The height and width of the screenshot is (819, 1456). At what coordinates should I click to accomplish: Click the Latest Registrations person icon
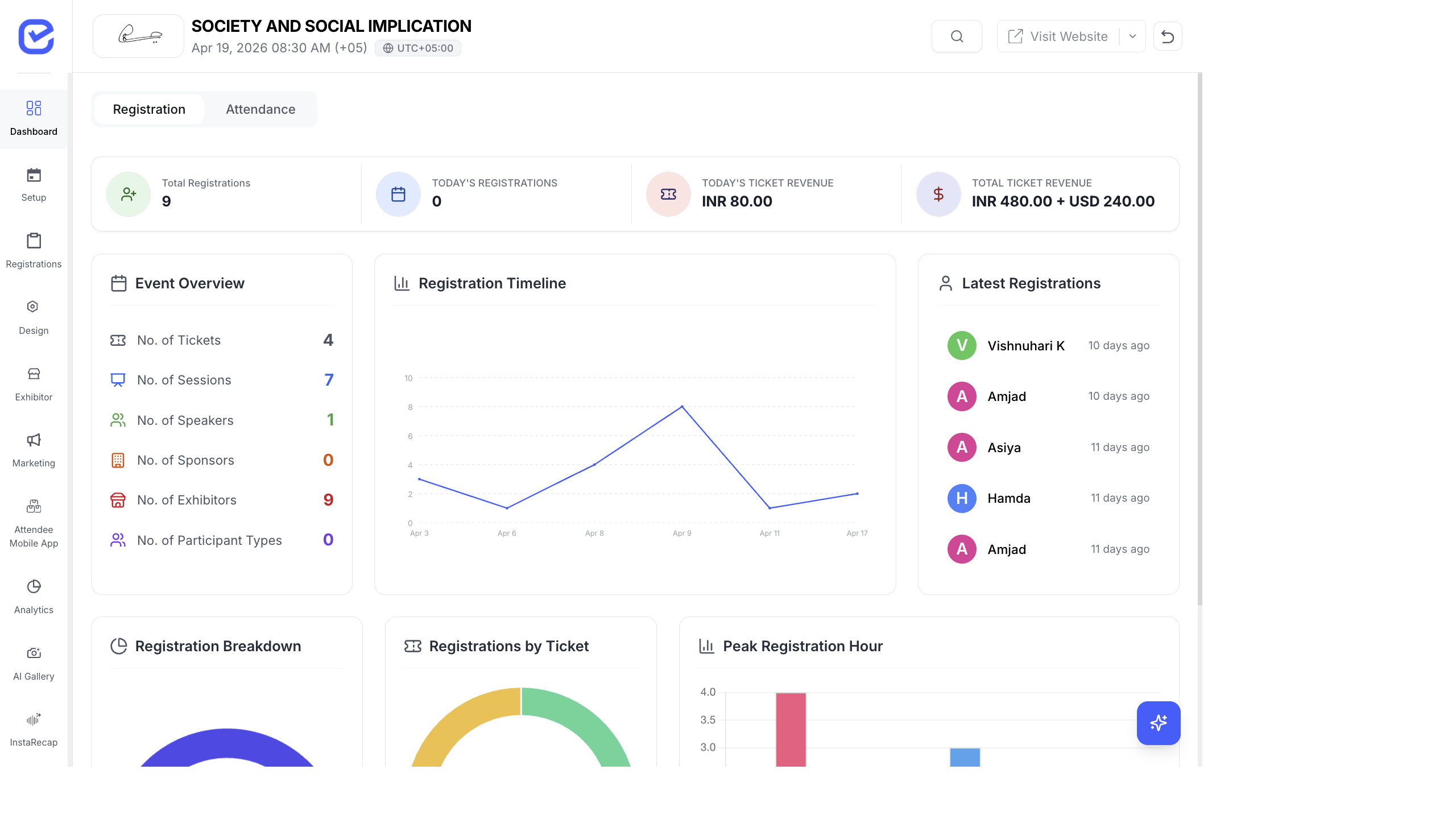tap(946, 283)
